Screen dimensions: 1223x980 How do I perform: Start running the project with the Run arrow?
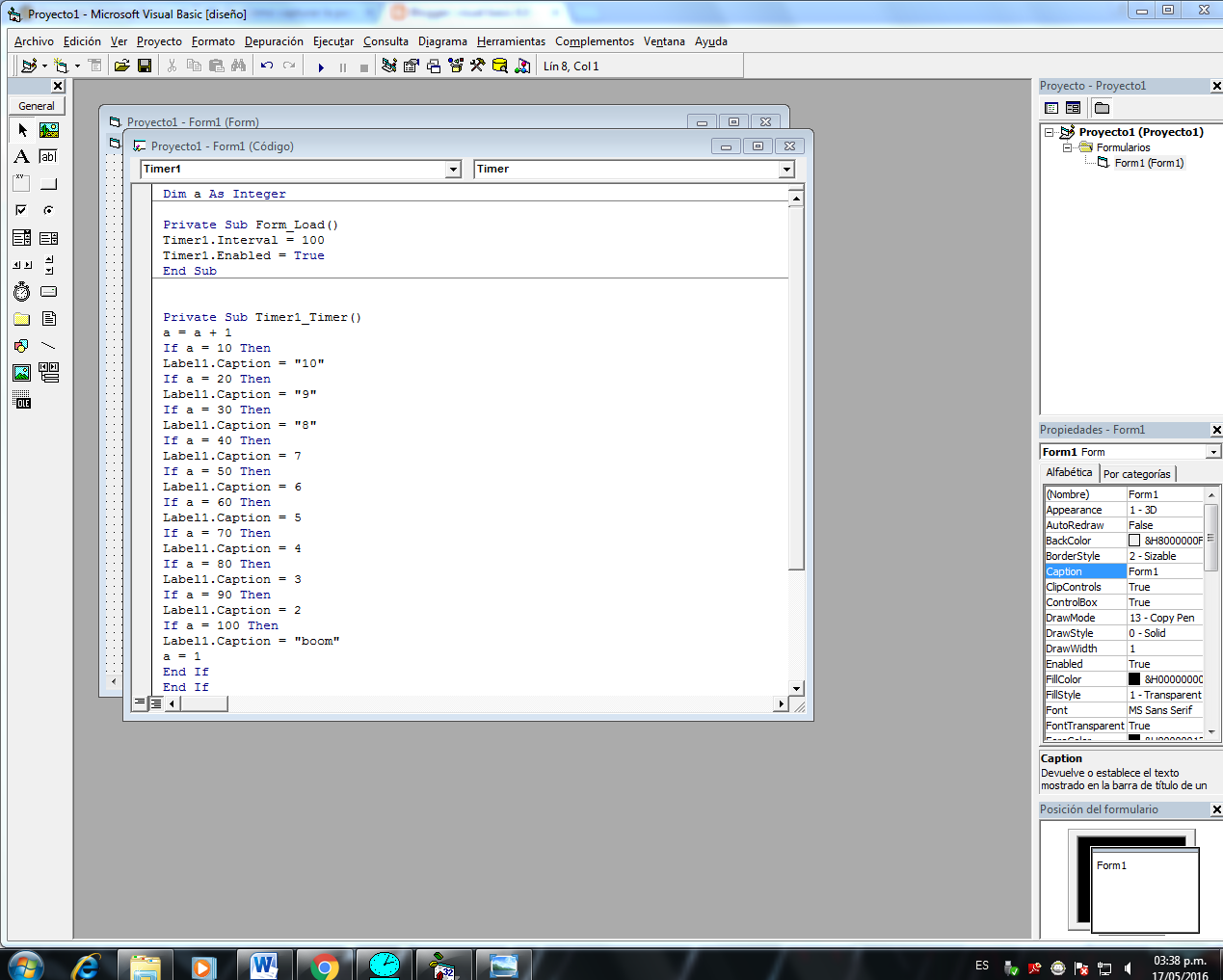coord(321,65)
